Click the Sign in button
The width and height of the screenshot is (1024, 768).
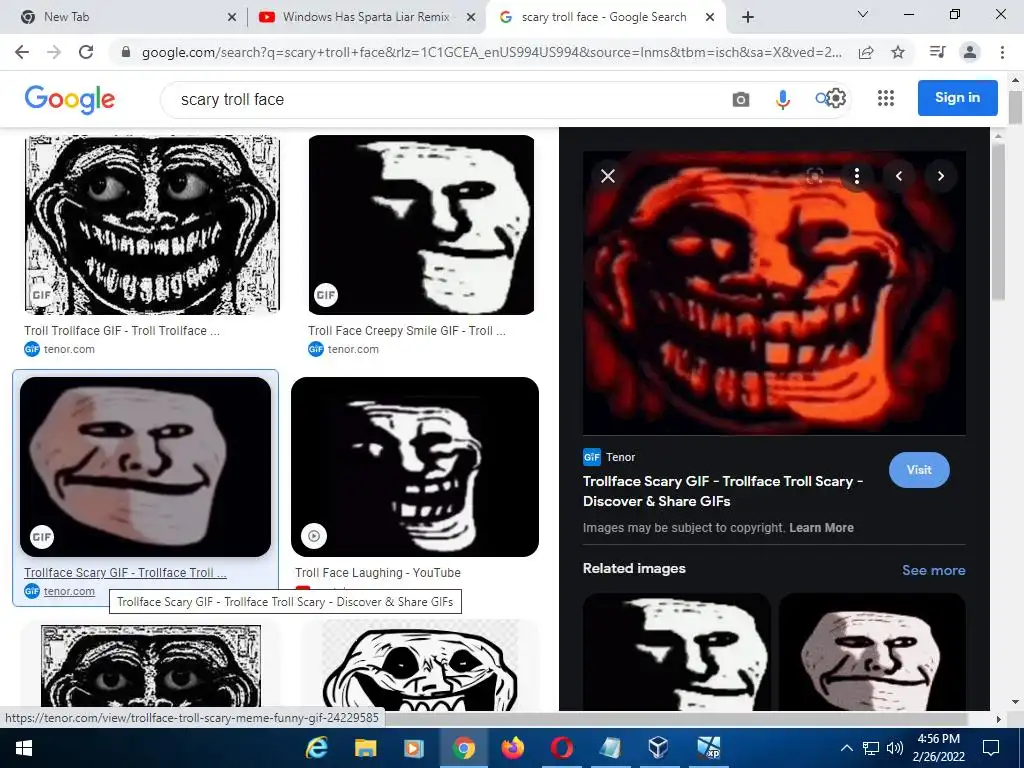(957, 98)
